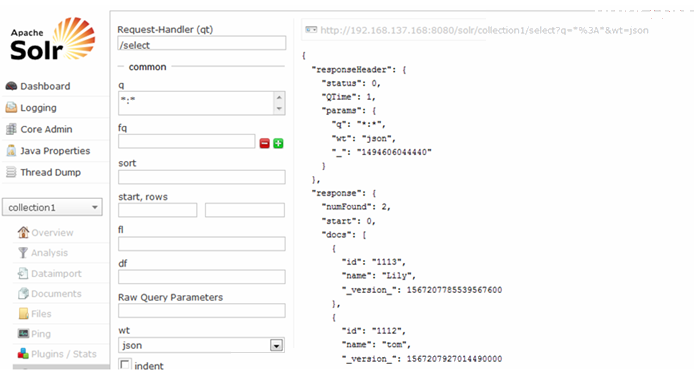Open the Core Admin icon
694x387 pixels.
tap(11, 129)
